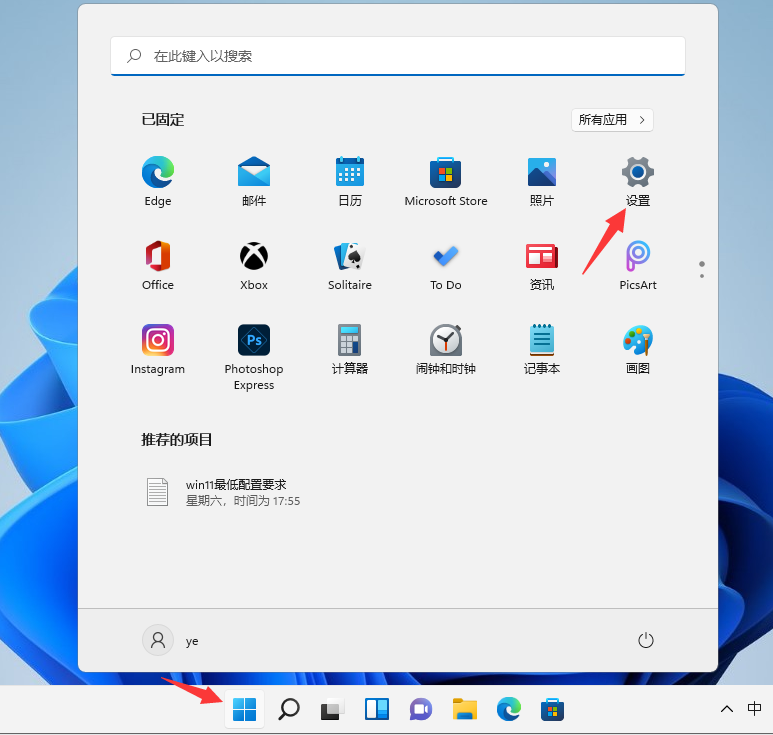Open Chat from the taskbar
The width and height of the screenshot is (773, 735).
click(x=421, y=710)
